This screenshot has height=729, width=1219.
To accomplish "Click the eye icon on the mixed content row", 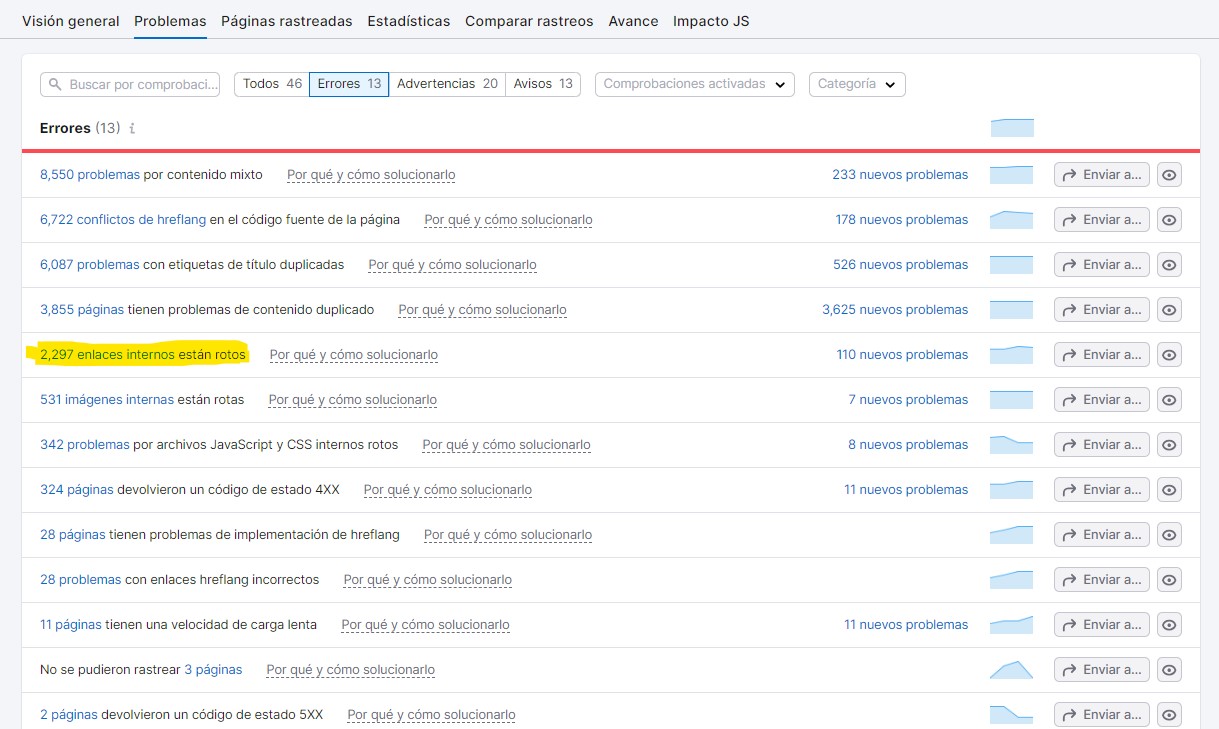I will (1169, 174).
